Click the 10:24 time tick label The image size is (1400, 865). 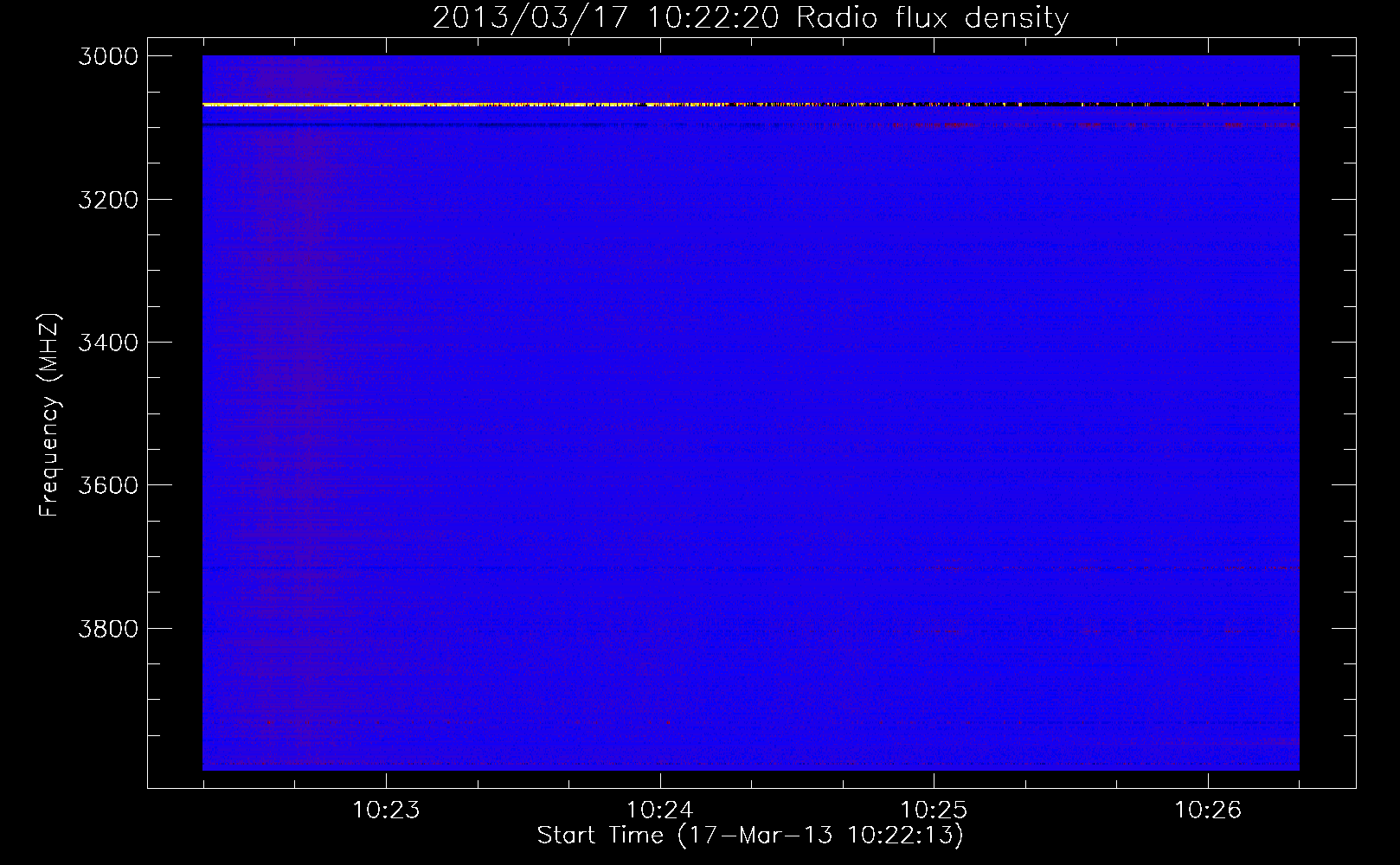[660, 811]
